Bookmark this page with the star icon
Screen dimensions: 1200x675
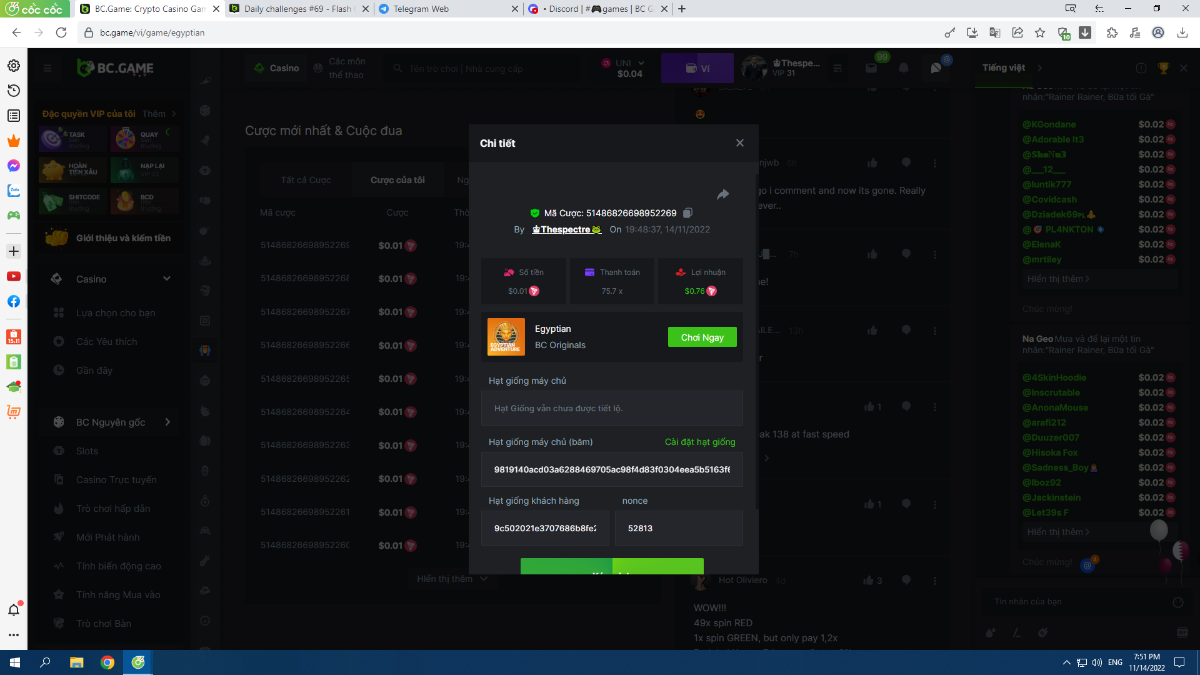1040,32
